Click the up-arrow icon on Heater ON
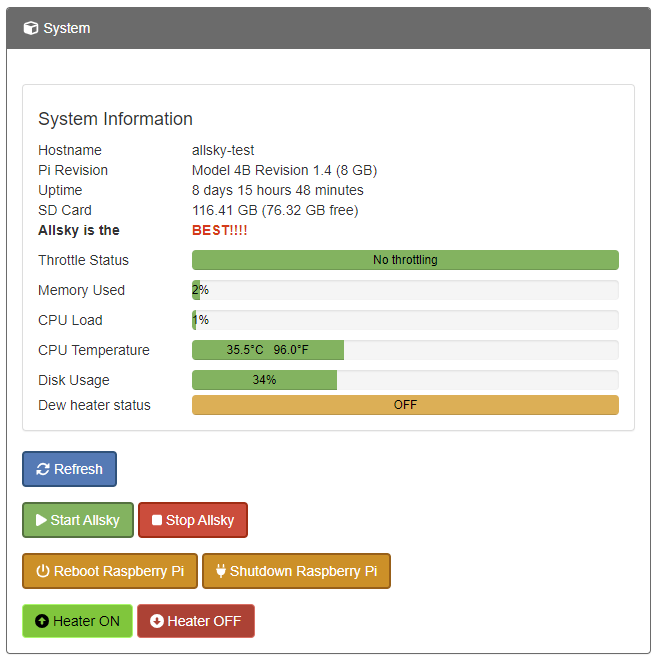Viewport: 660px width, 661px height. pos(42,621)
